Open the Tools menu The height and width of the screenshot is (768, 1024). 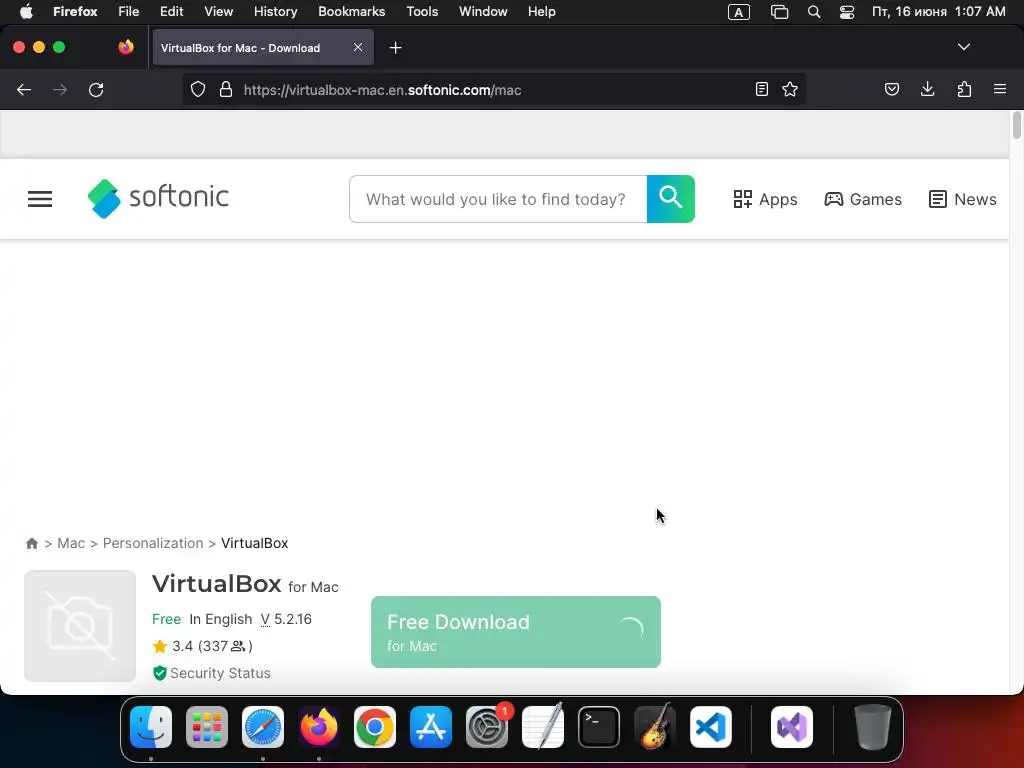click(x=422, y=12)
